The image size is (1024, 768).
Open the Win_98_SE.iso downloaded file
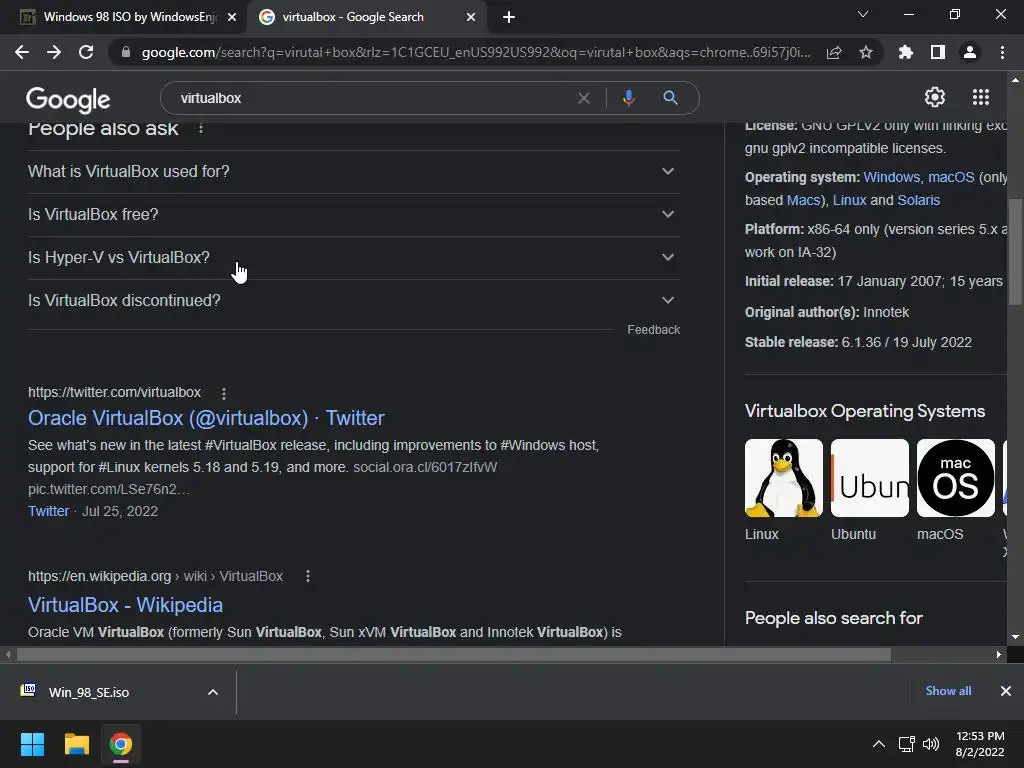pos(89,692)
